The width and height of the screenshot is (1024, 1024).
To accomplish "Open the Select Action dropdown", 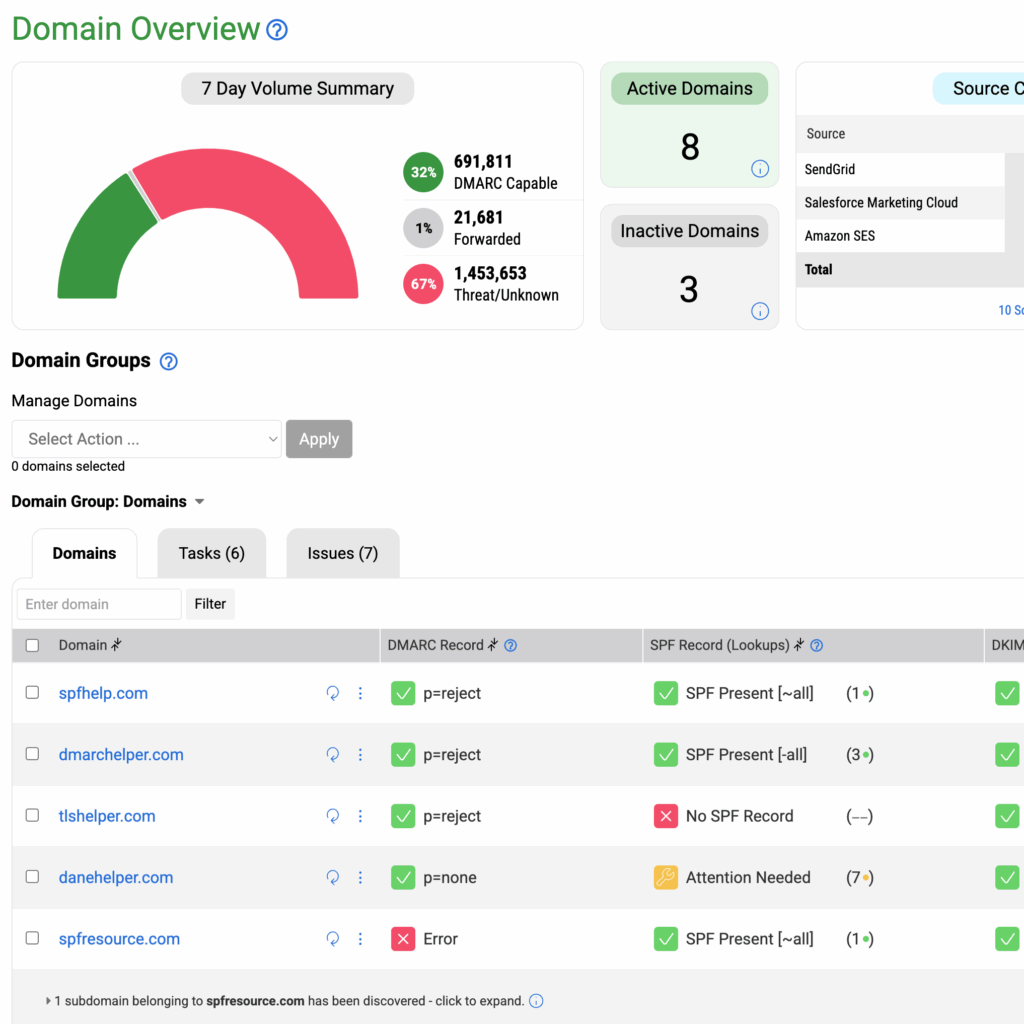I will [146, 439].
